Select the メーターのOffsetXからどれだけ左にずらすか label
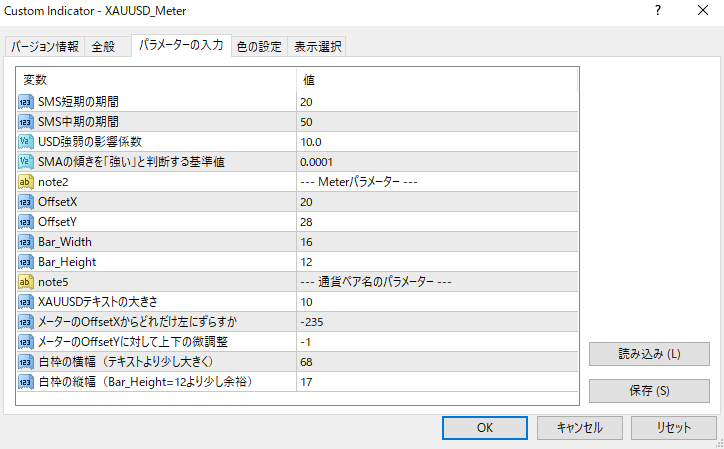Viewport: 724px width, 449px height. pyautogui.click(x=138, y=322)
